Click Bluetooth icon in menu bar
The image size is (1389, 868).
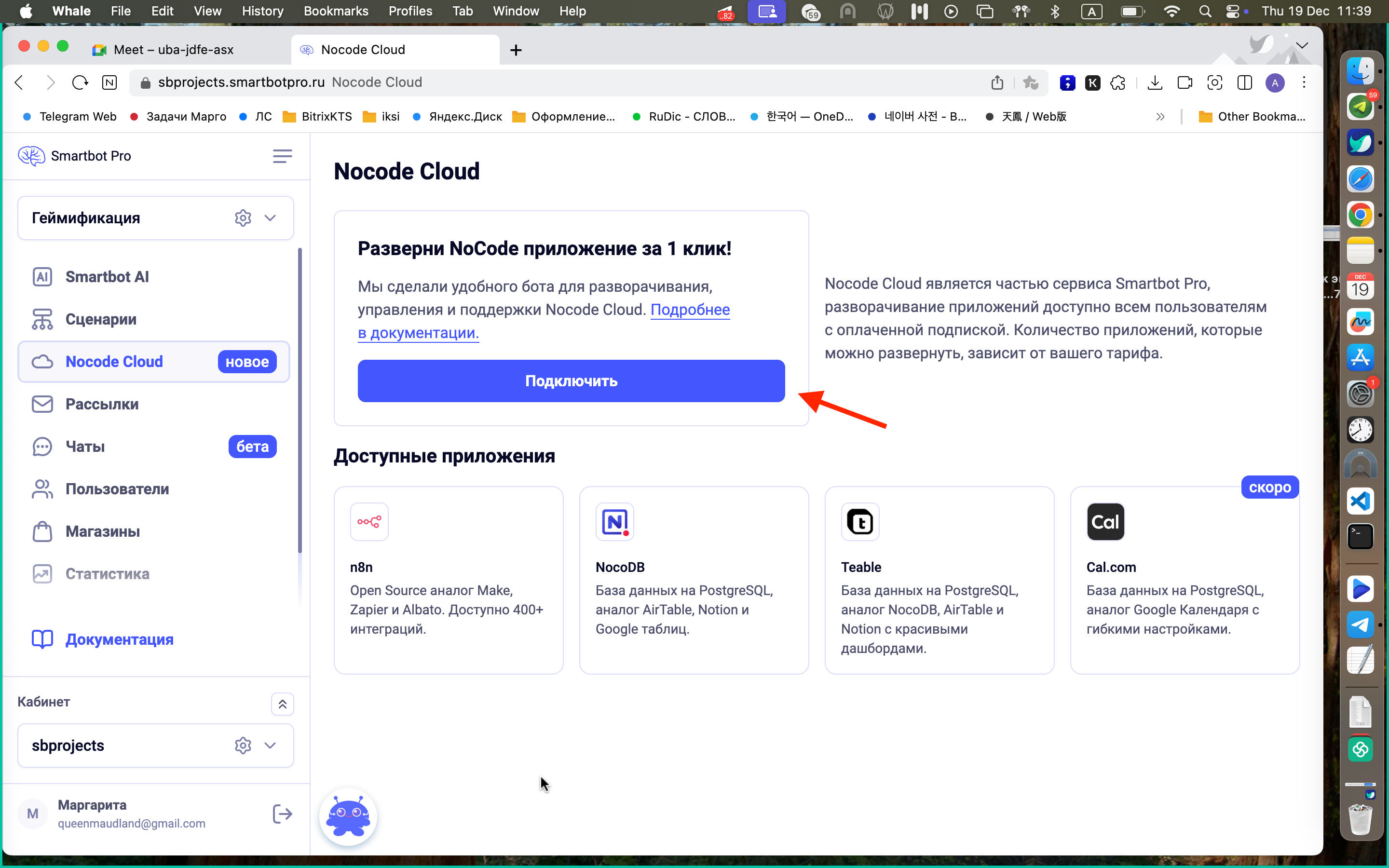(1055, 11)
